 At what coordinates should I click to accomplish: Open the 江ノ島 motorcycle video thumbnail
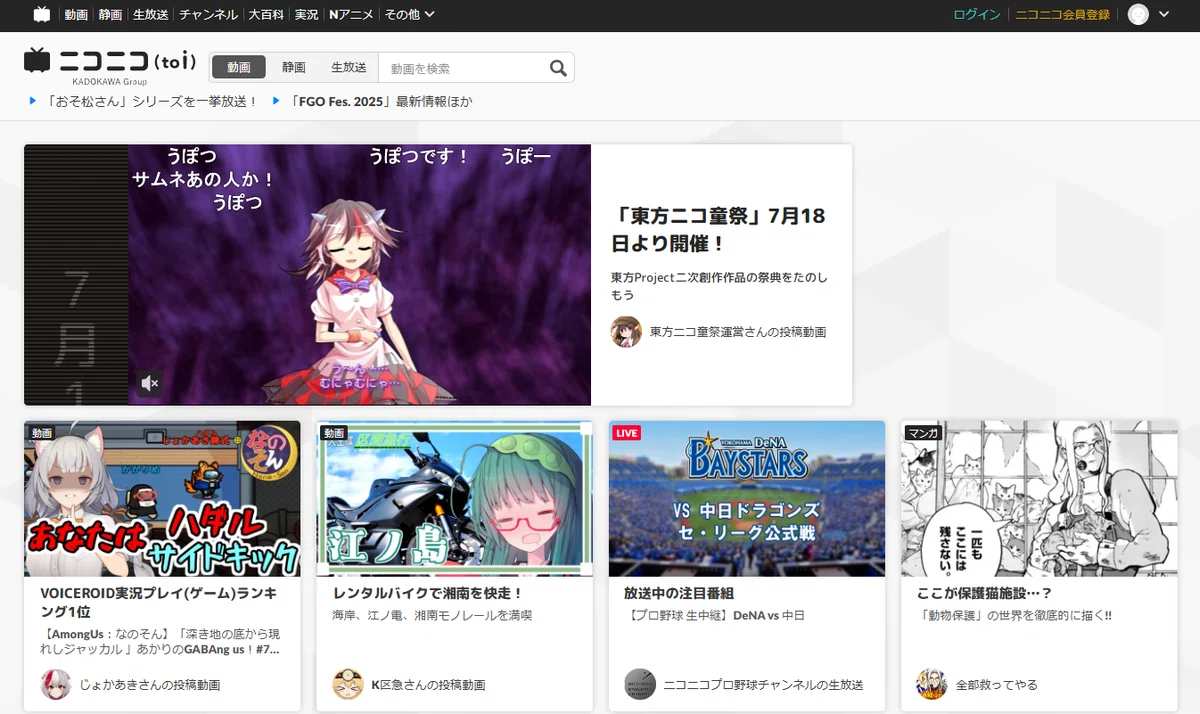(x=454, y=498)
